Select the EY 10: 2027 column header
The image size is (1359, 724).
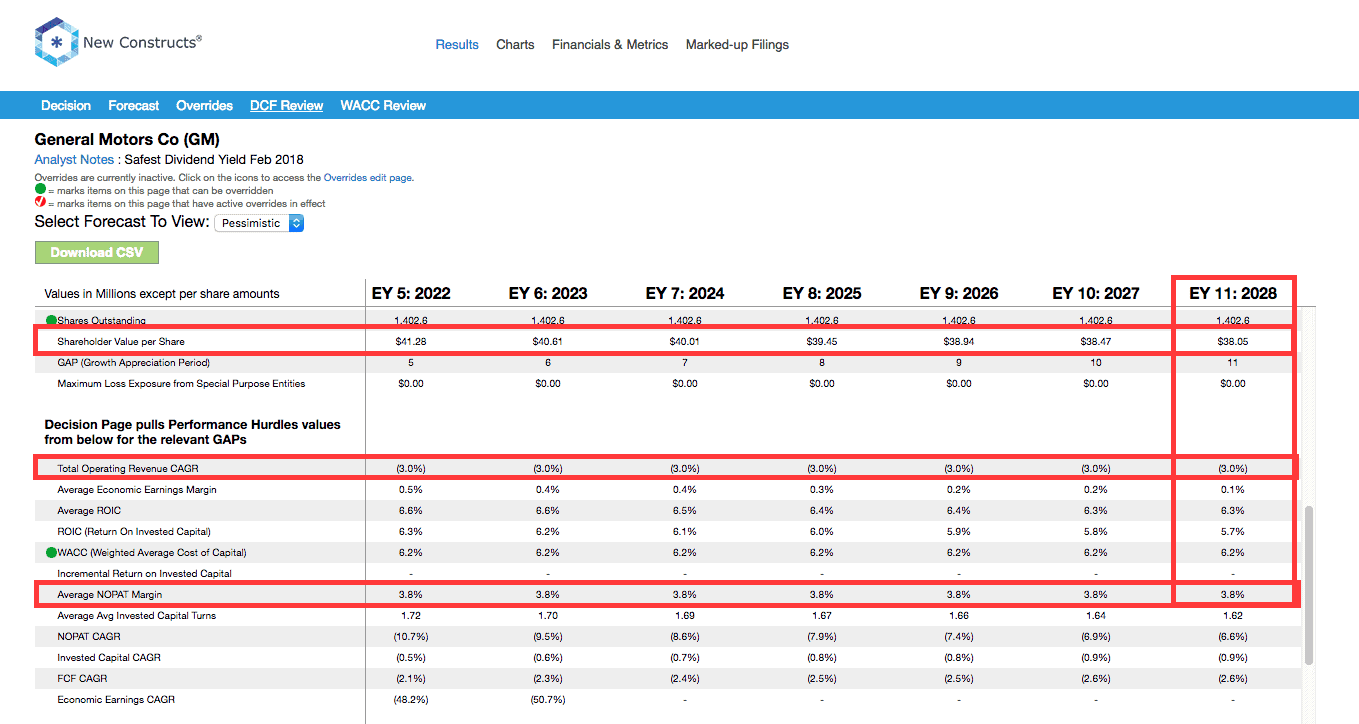[1096, 294]
